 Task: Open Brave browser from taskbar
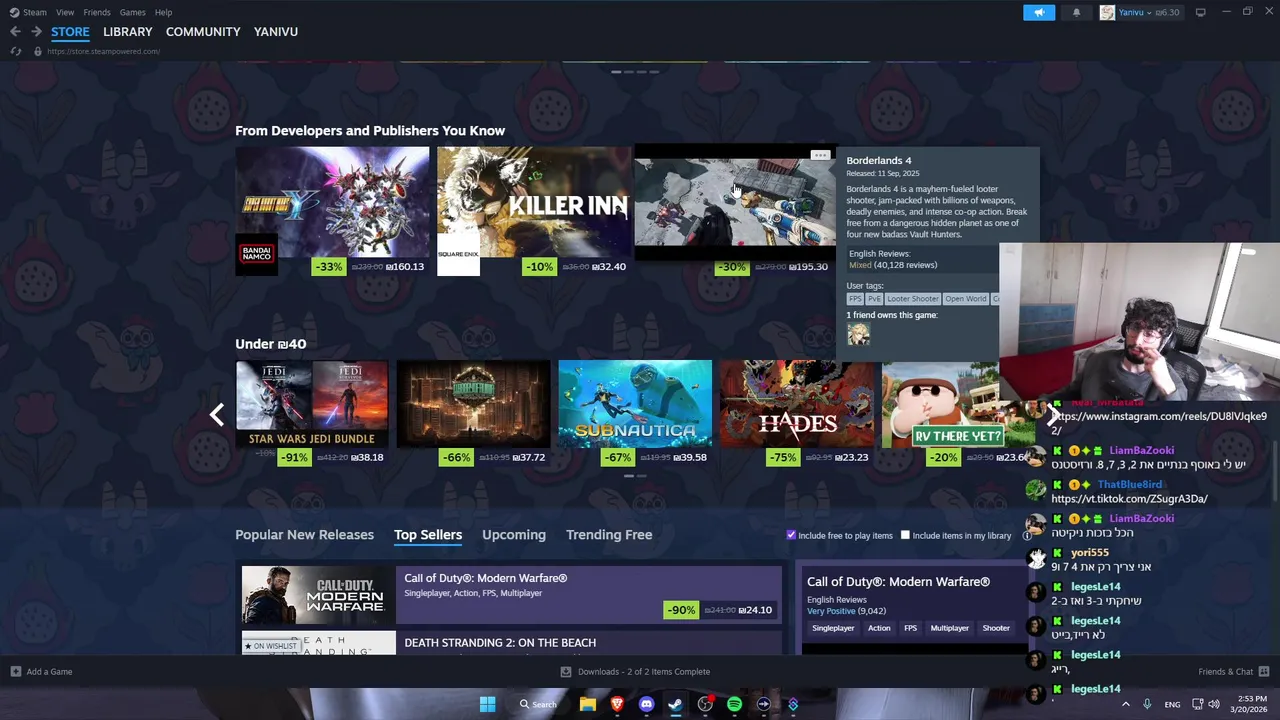[x=617, y=704]
